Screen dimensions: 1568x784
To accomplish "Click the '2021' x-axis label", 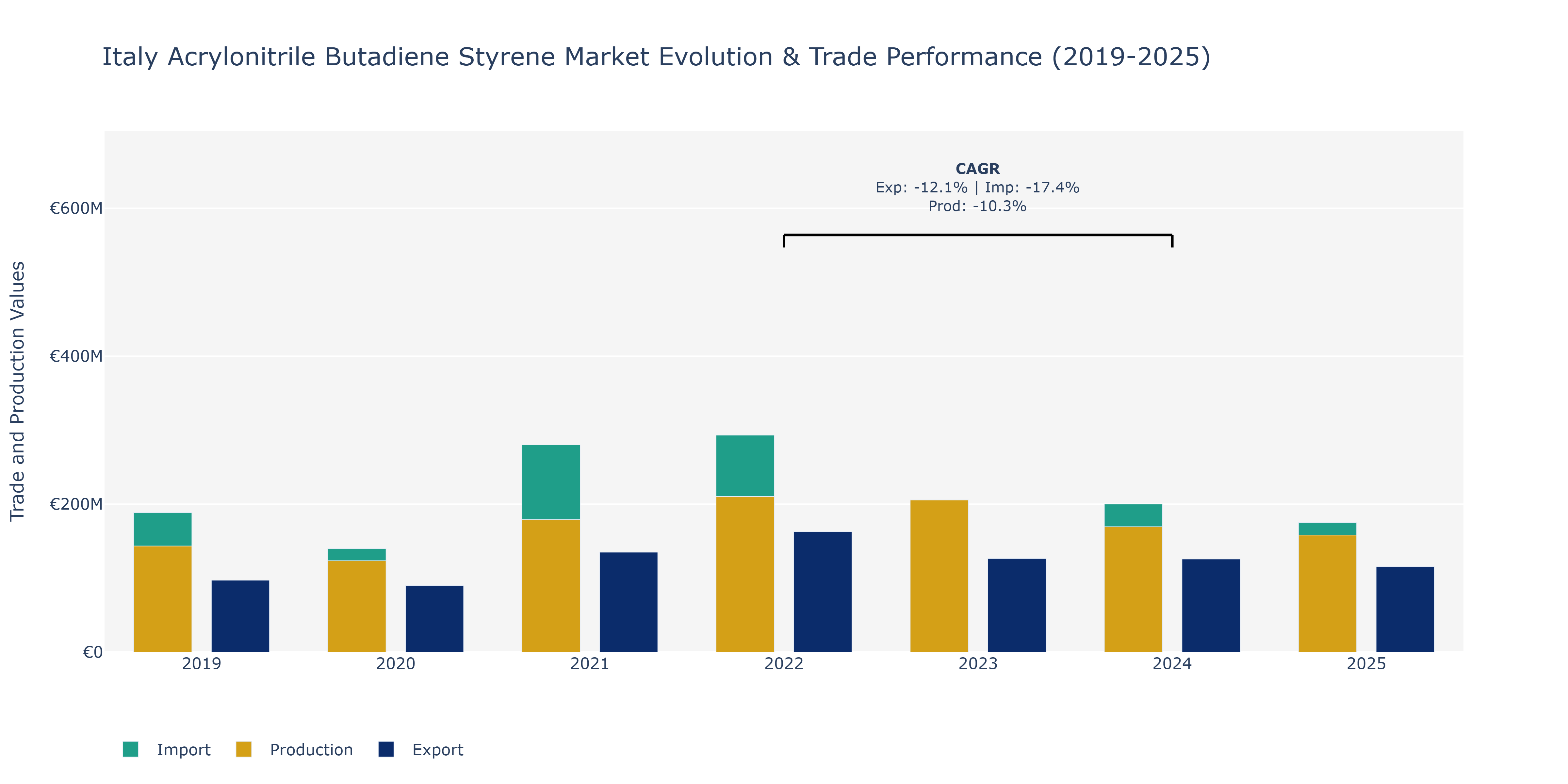I will (x=590, y=663).
